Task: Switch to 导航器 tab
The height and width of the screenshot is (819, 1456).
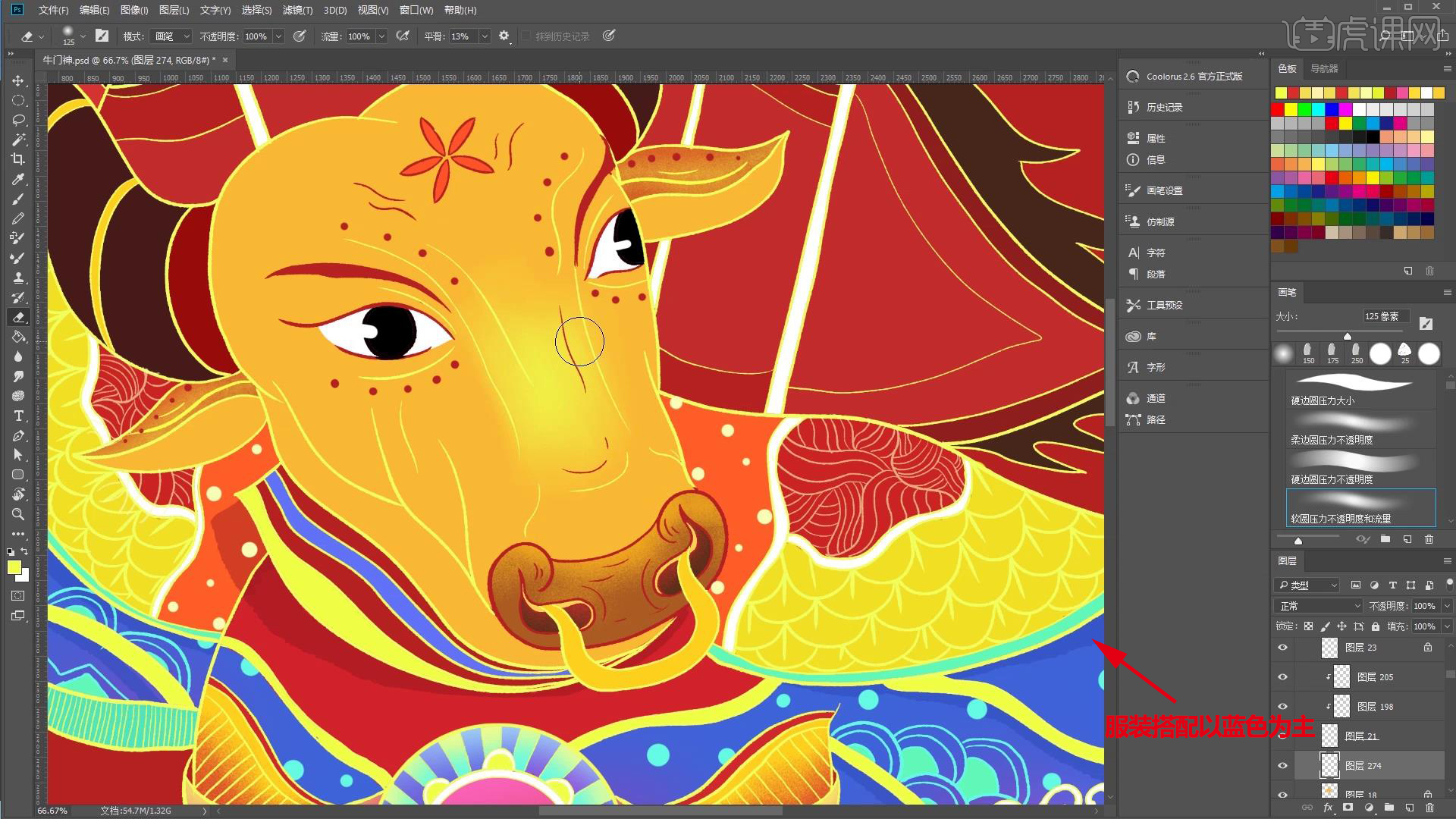Action: (1324, 68)
